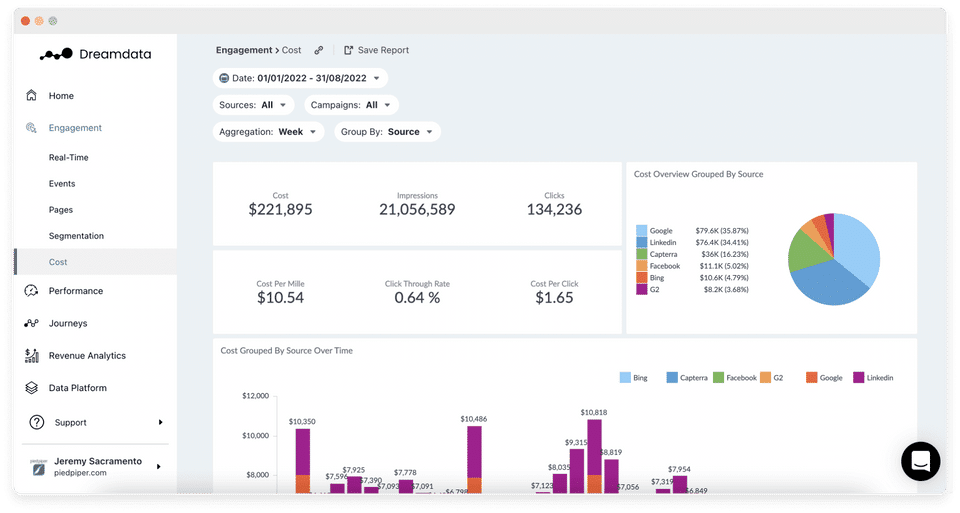Click Jeremy Sacramento account name
Image resolution: width=960 pixels, height=513 pixels.
tap(98, 461)
